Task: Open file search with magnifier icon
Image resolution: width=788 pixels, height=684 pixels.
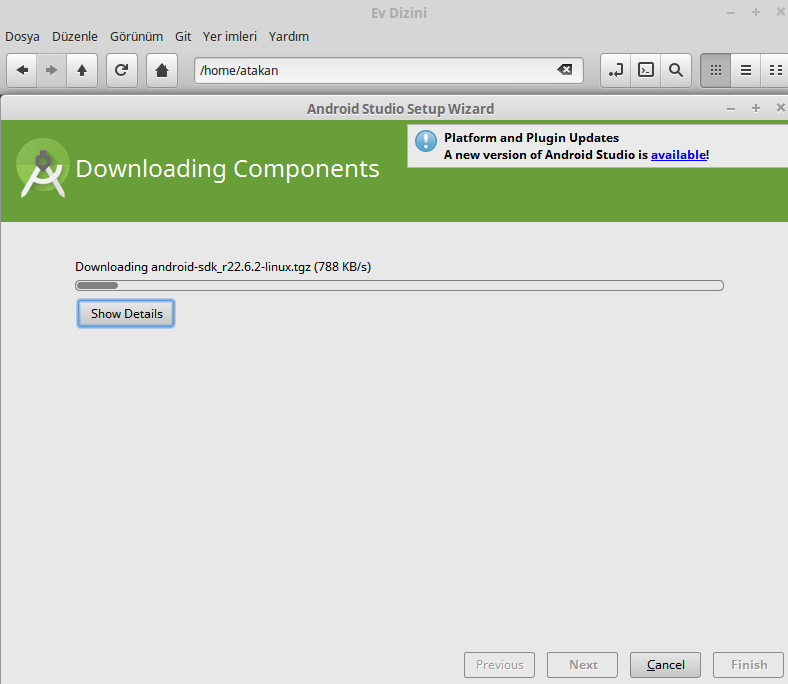Action: pos(676,70)
